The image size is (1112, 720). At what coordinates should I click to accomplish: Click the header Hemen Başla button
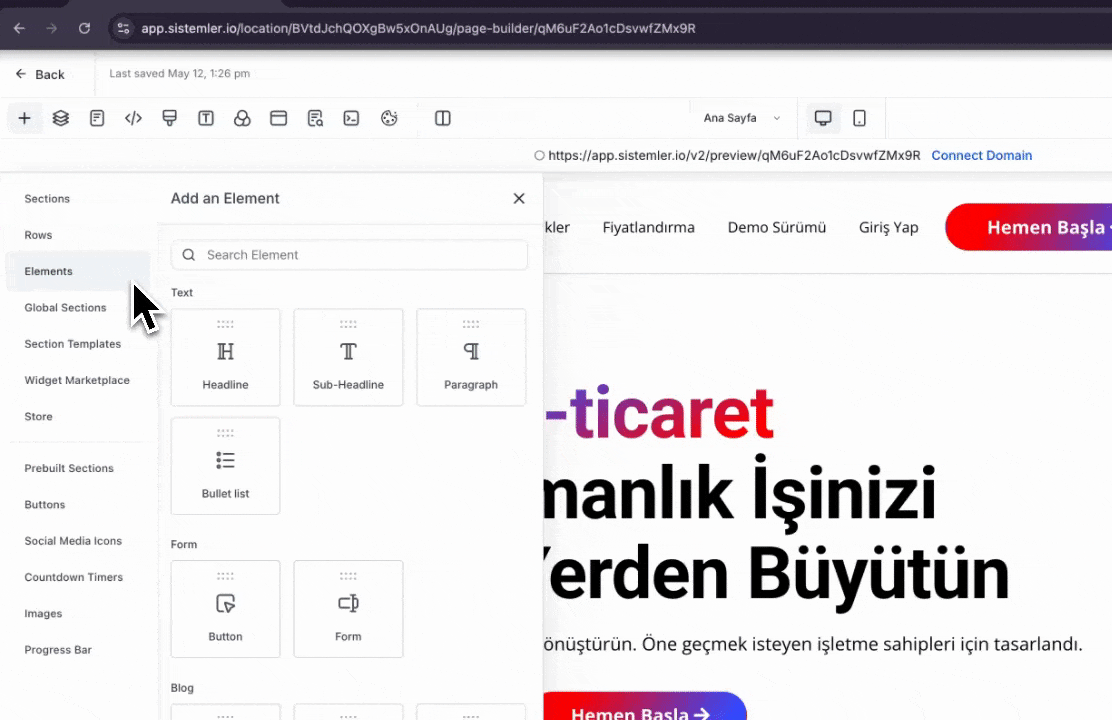click(x=1028, y=227)
